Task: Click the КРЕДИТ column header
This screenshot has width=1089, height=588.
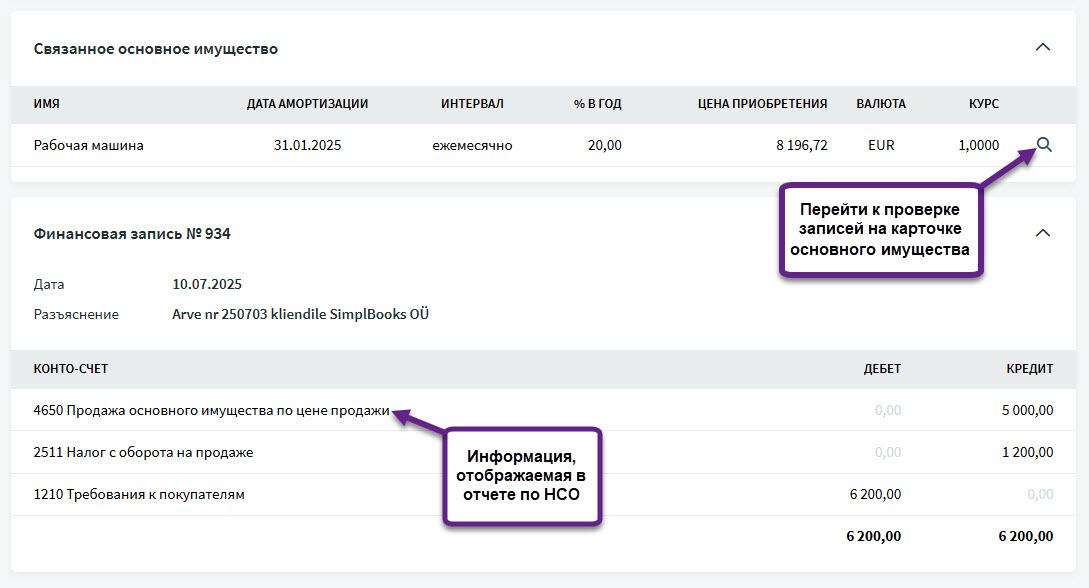Action: [1029, 369]
